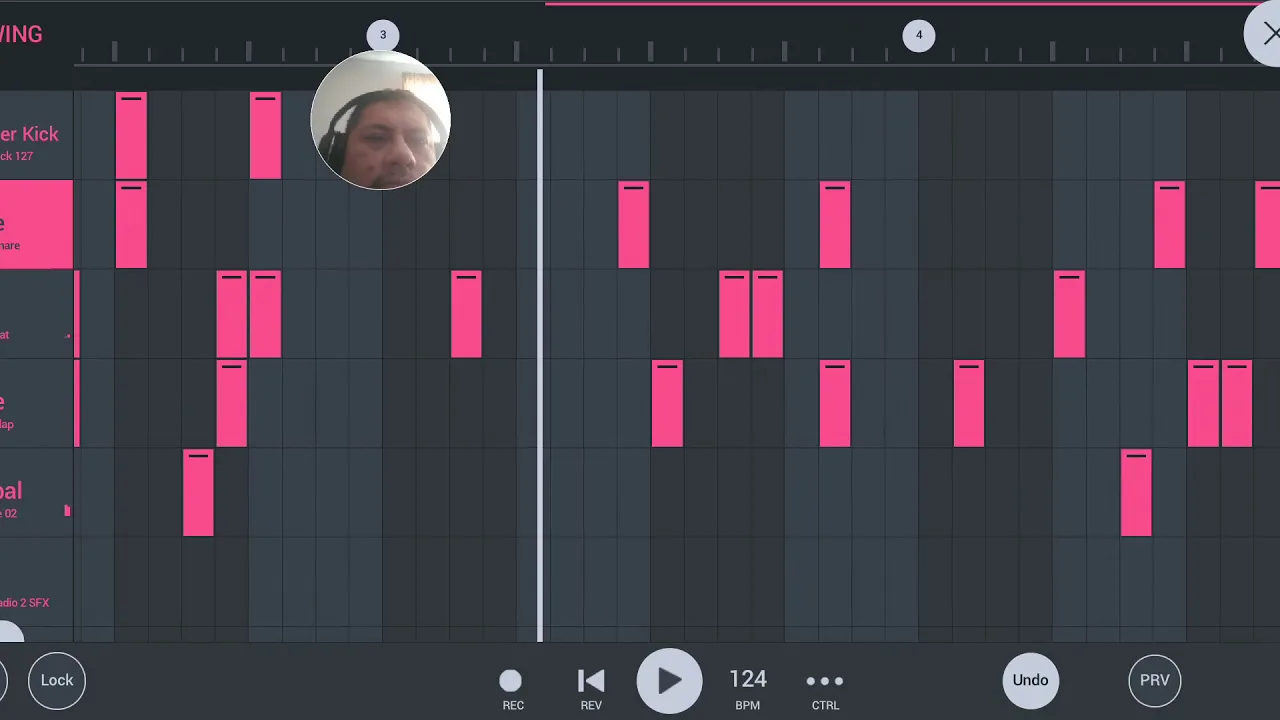Viewport: 1280px width, 720px height.
Task: Select the Hat track label
Action: (x=36, y=314)
